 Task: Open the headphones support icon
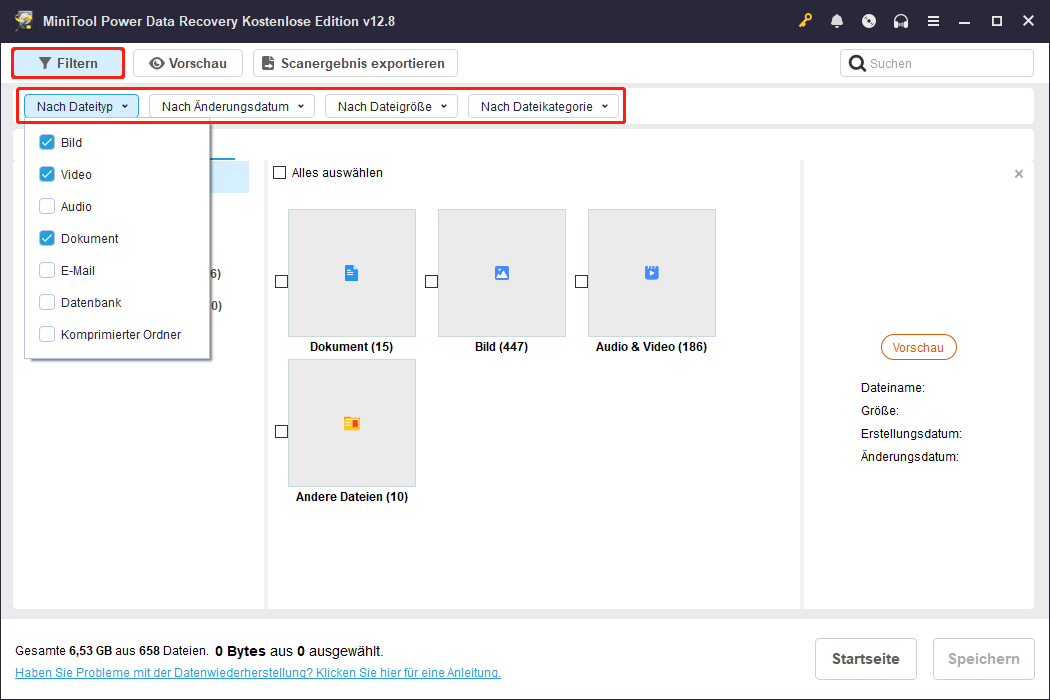coord(901,21)
